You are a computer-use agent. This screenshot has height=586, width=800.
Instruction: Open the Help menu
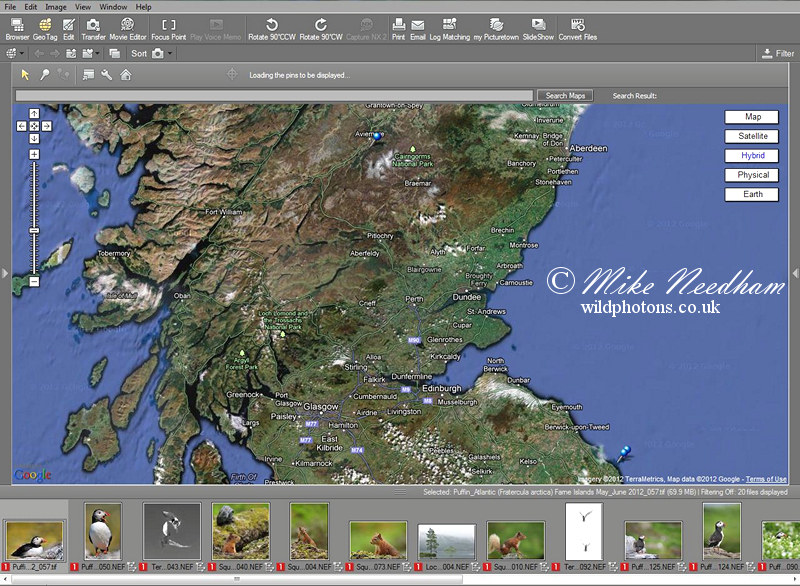click(143, 7)
